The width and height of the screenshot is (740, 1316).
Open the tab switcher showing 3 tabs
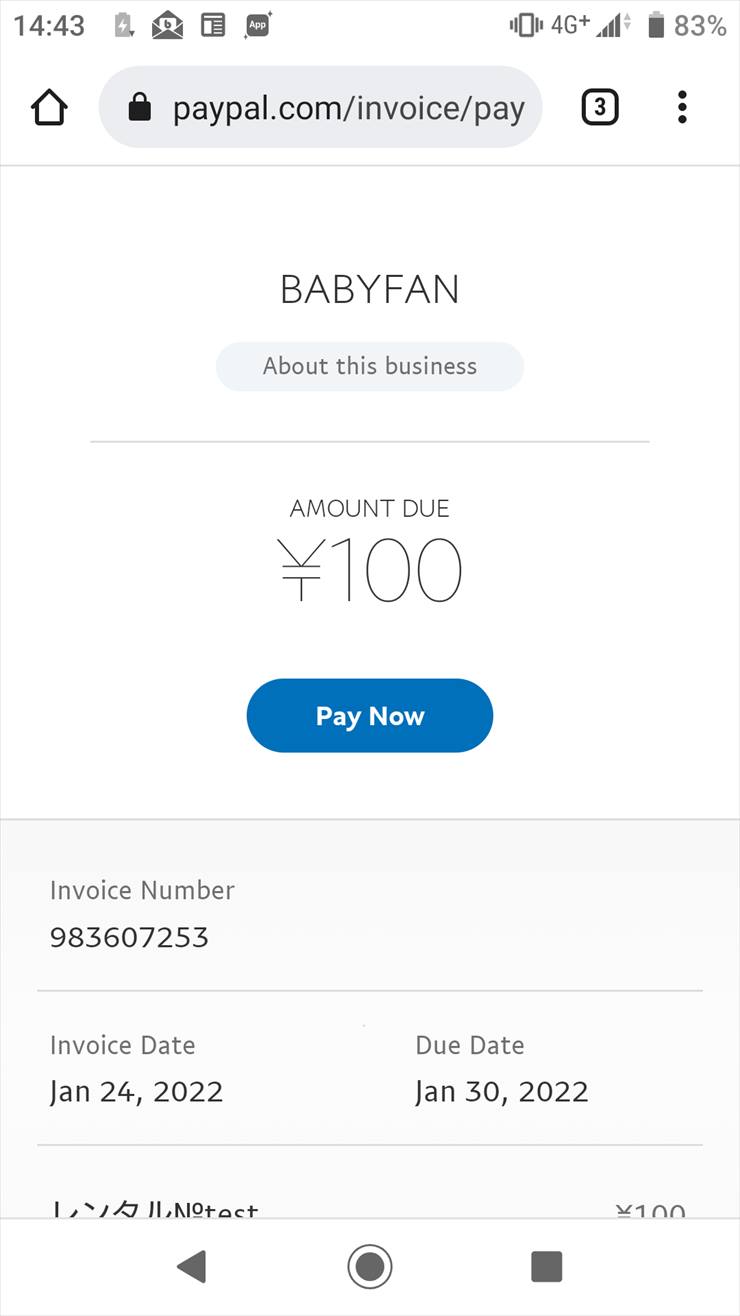(600, 107)
